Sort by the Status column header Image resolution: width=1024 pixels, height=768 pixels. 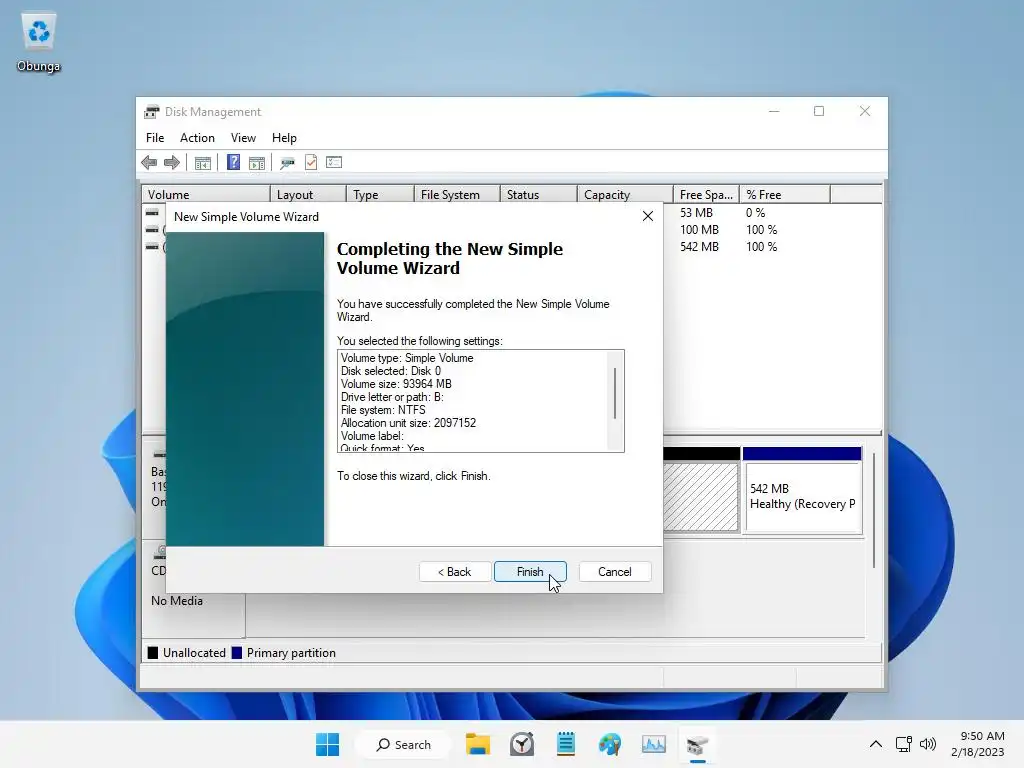[x=539, y=195]
